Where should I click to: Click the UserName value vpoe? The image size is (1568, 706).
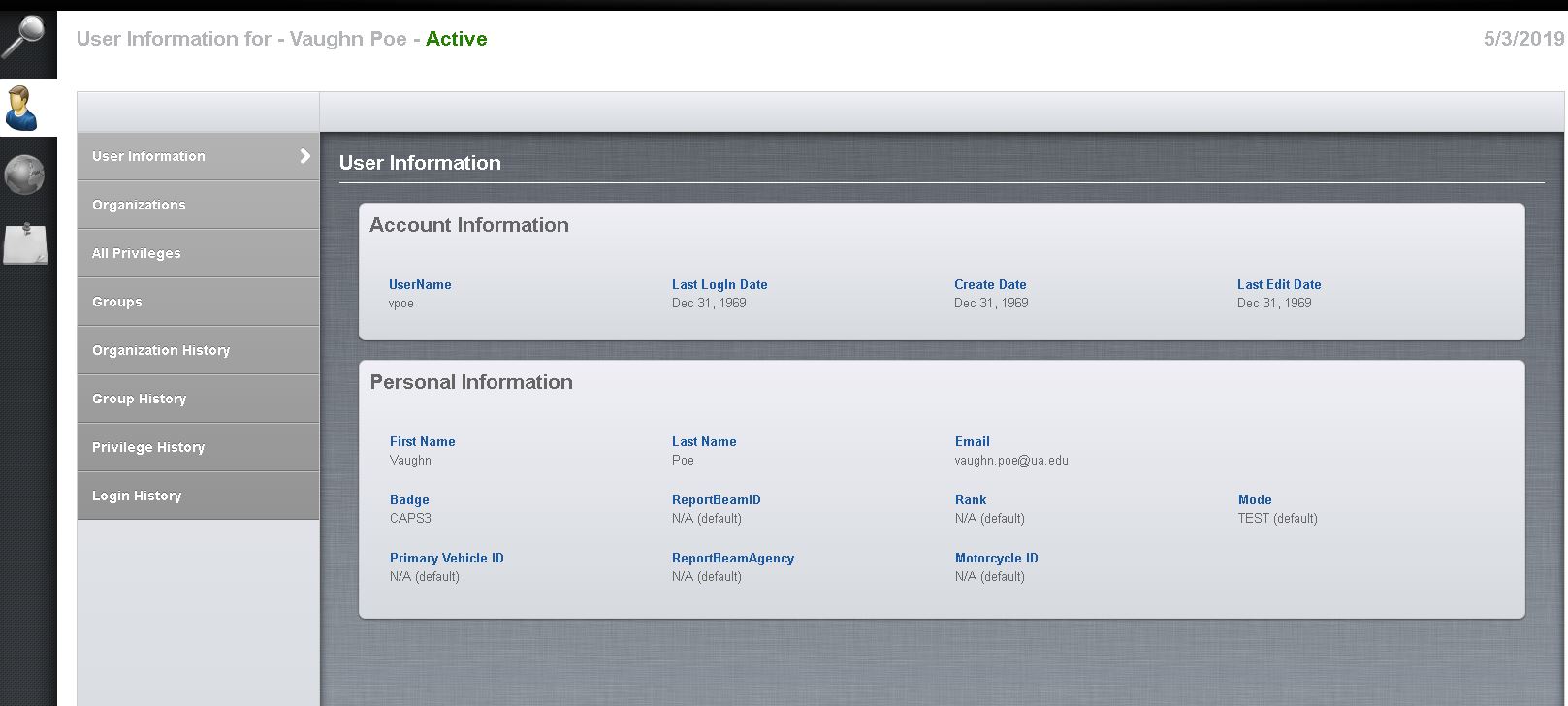click(401, 304)
